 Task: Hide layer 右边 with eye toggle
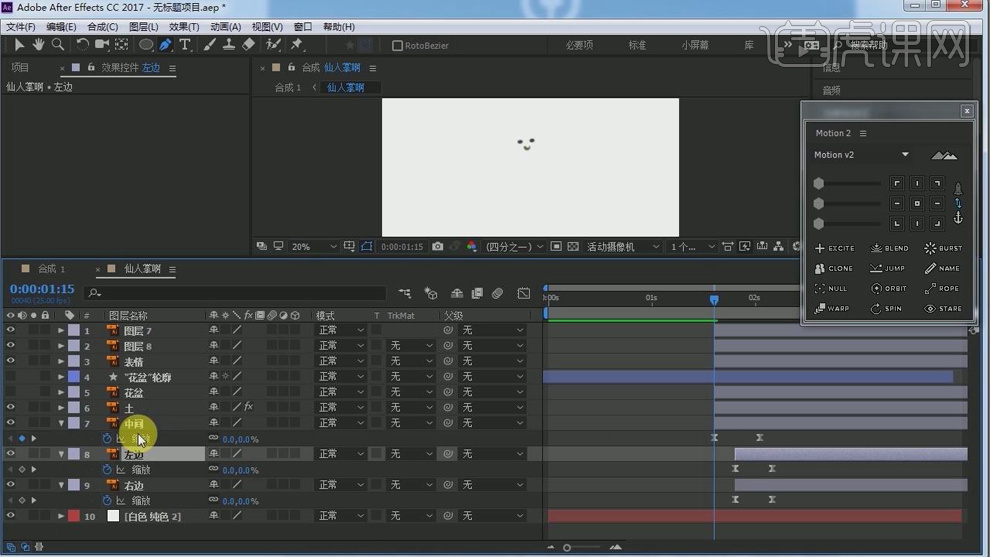coord(11,484)
